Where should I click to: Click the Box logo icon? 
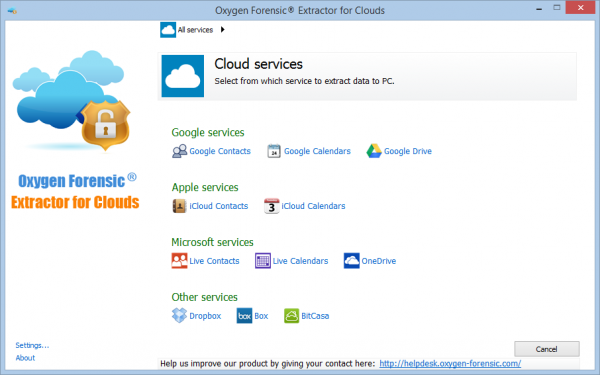click(x=244, y=316)
